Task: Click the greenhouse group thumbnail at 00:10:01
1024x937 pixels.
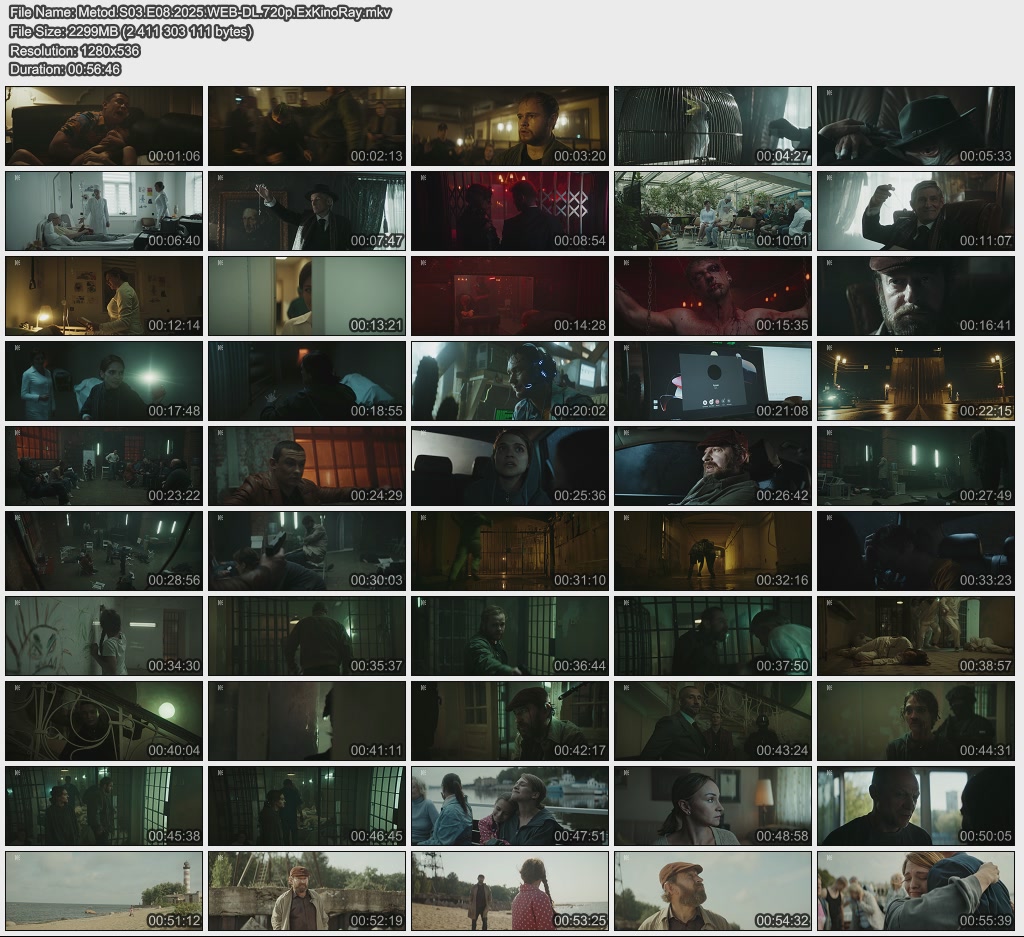Action: (712, 211)
